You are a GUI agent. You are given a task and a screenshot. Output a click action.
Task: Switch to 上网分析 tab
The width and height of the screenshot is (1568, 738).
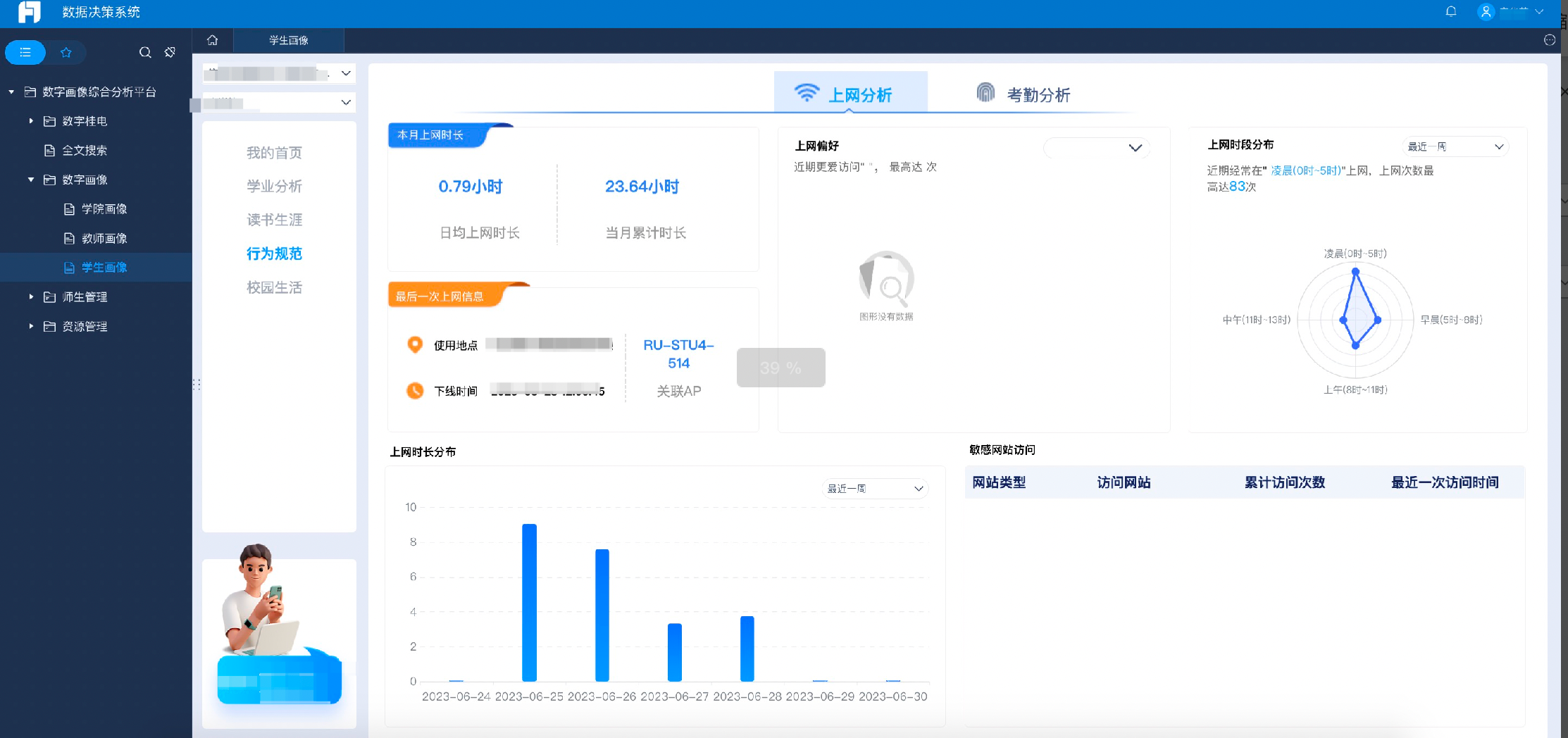(x=850, y=92)
